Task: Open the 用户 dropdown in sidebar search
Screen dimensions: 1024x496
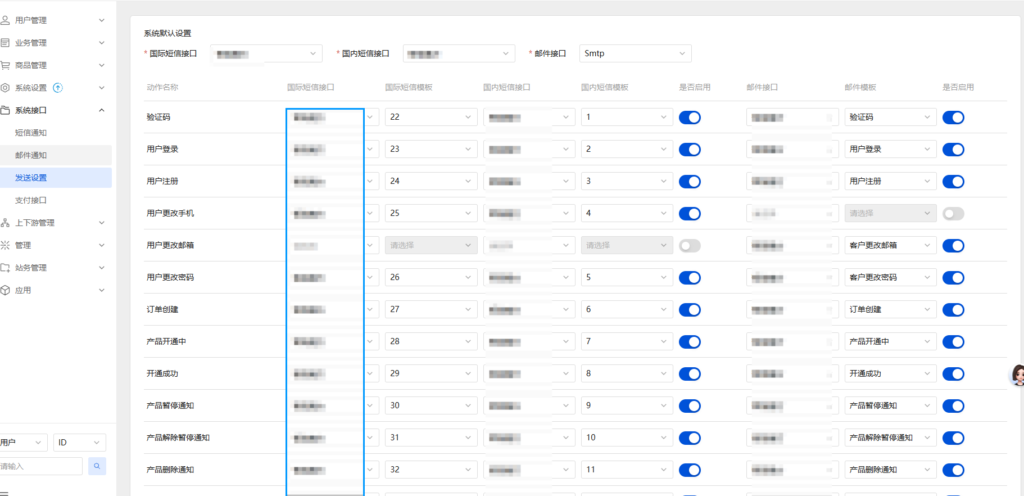Action: click(x=23, y=442)
